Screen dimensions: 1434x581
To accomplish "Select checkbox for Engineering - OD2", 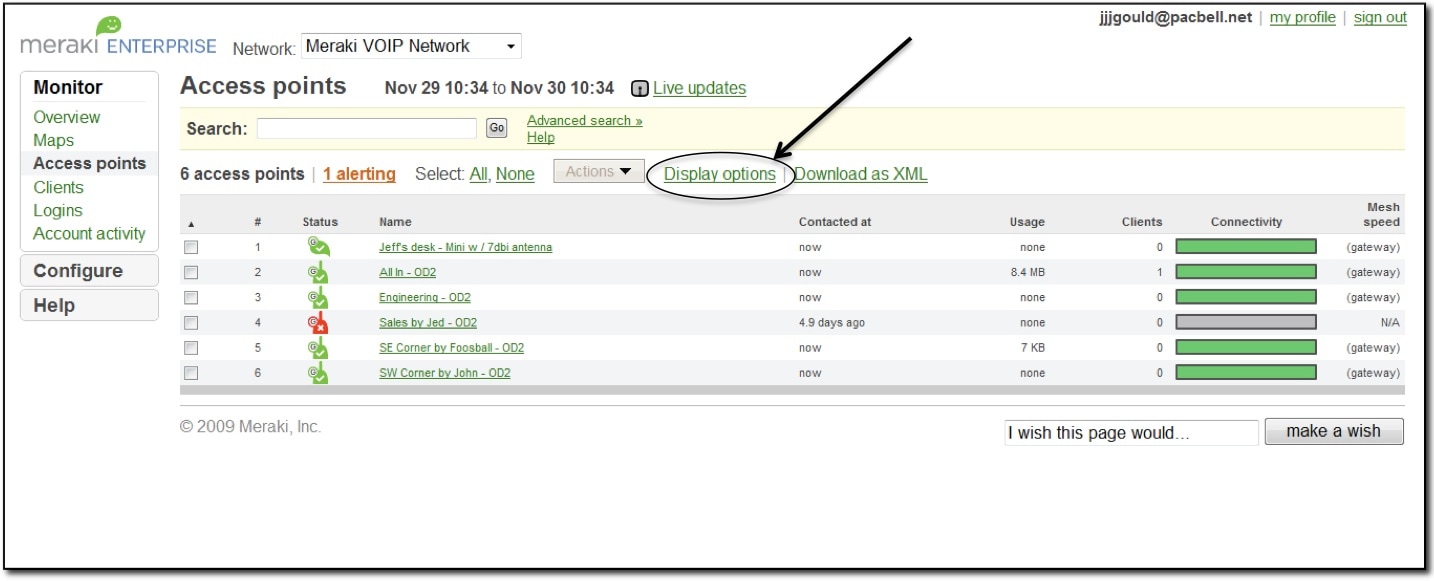I will (191, 297).
